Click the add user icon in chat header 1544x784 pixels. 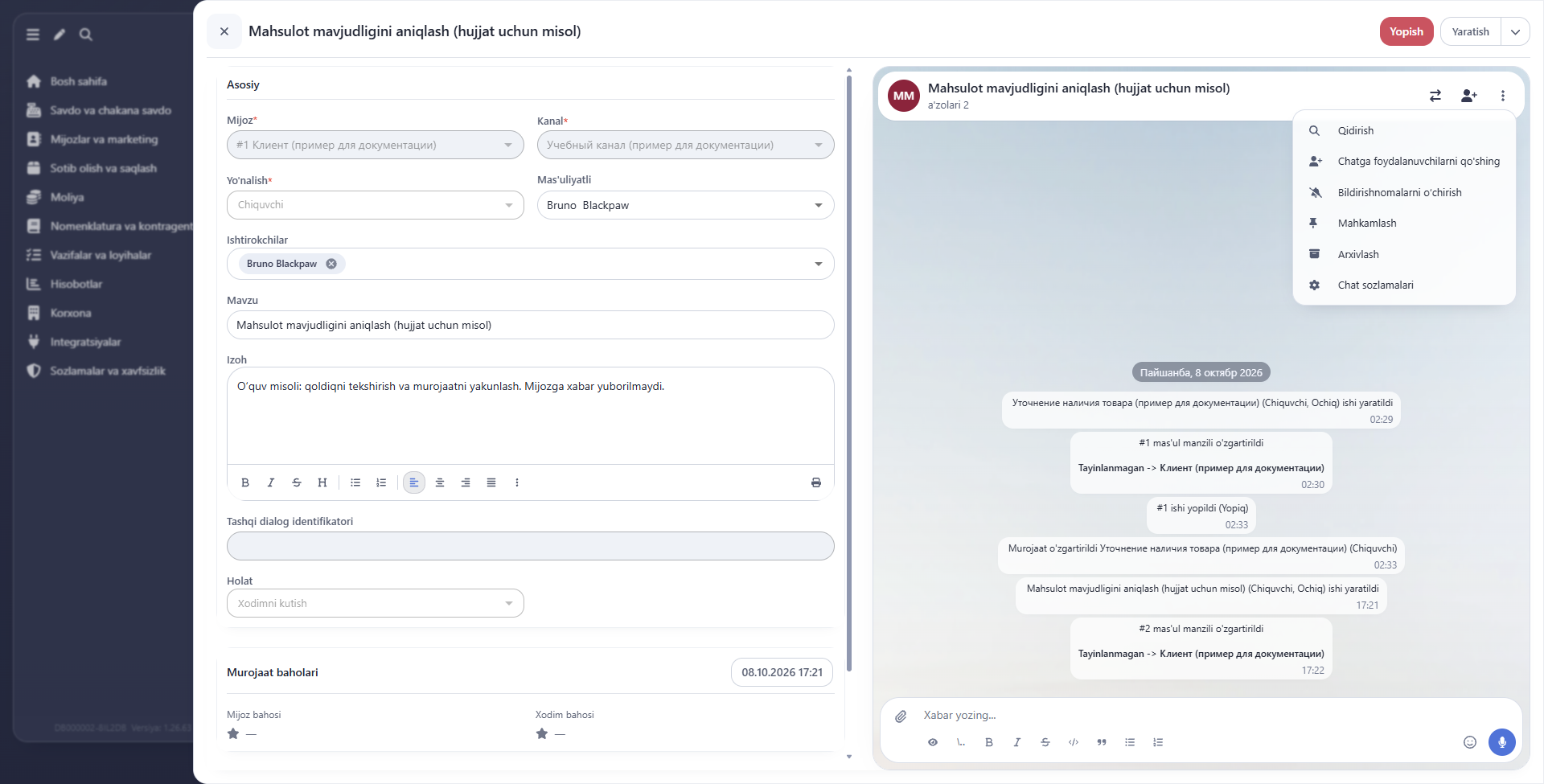(x=1469, y=96)
